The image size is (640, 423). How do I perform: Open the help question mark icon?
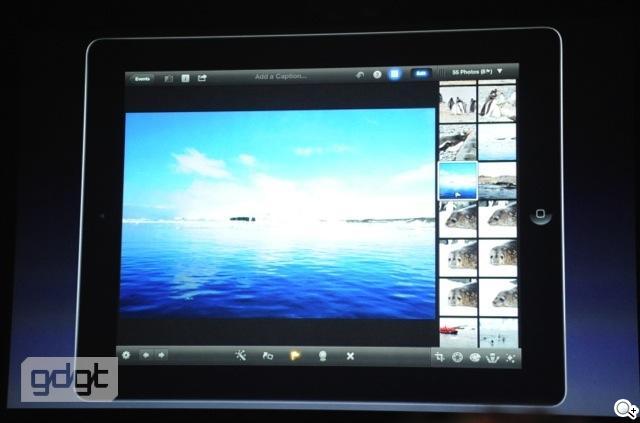pyautogui.click(x=378, y=75)
